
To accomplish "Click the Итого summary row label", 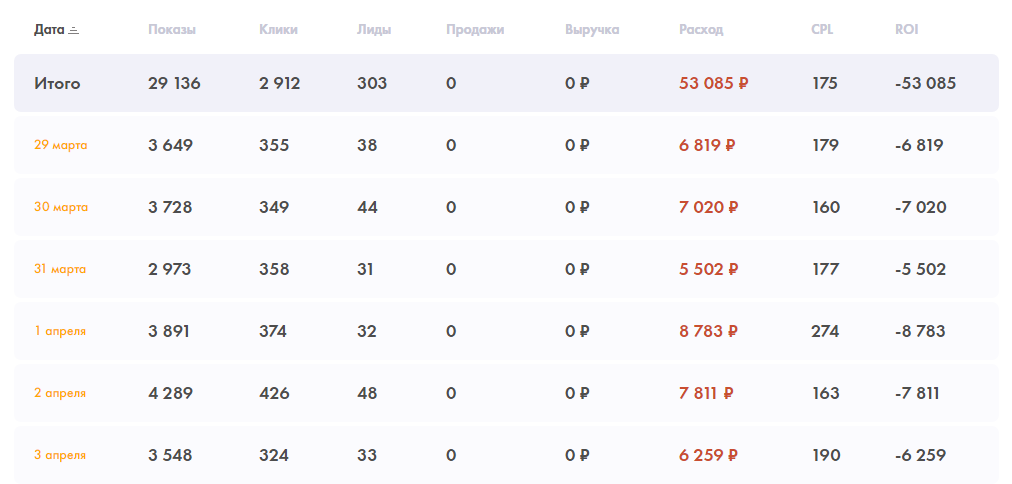I will tap(57, 84).
